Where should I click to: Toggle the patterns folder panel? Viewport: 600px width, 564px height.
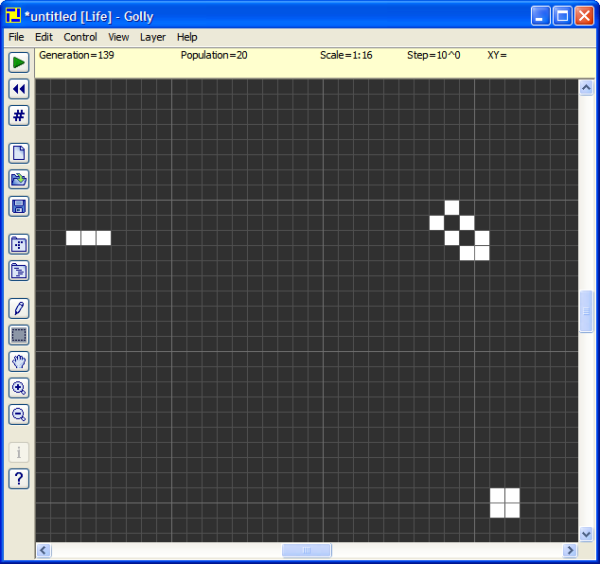tap(19, 244)
